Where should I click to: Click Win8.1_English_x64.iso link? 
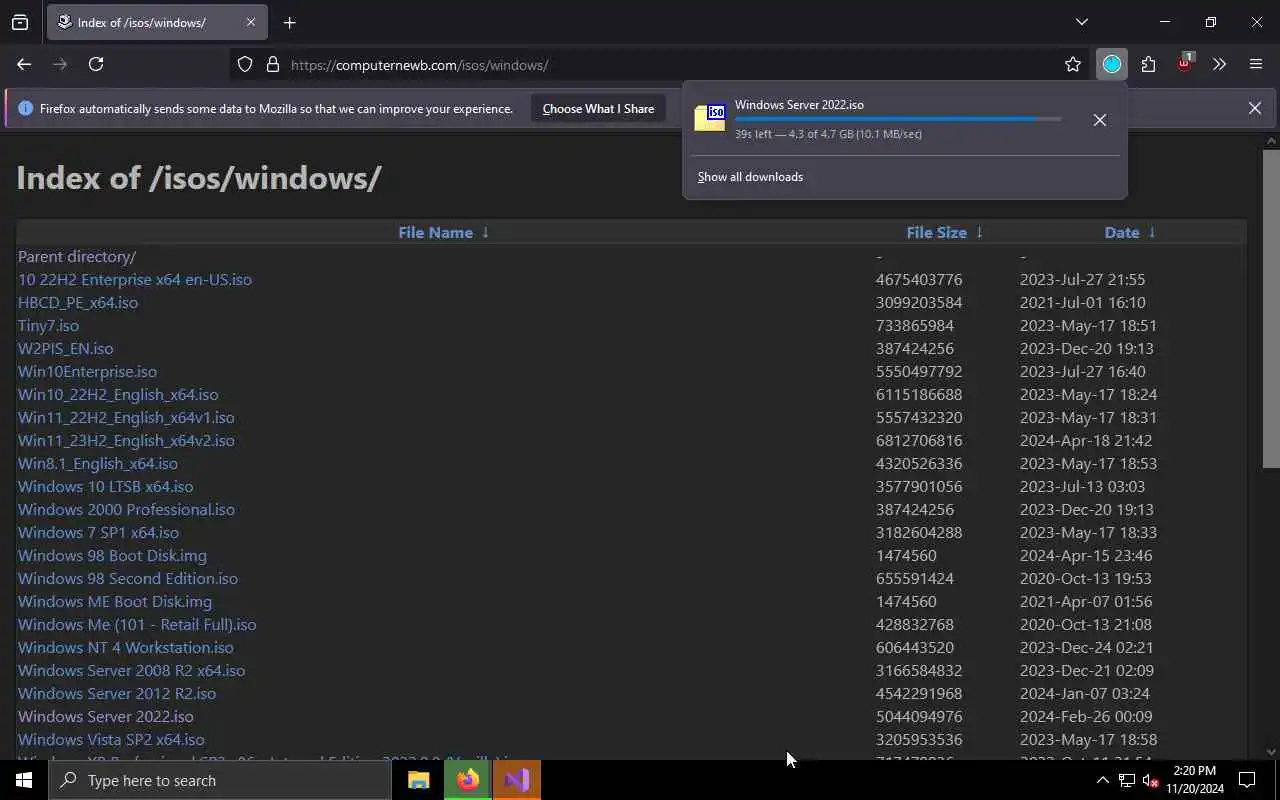tap(98, 464)
